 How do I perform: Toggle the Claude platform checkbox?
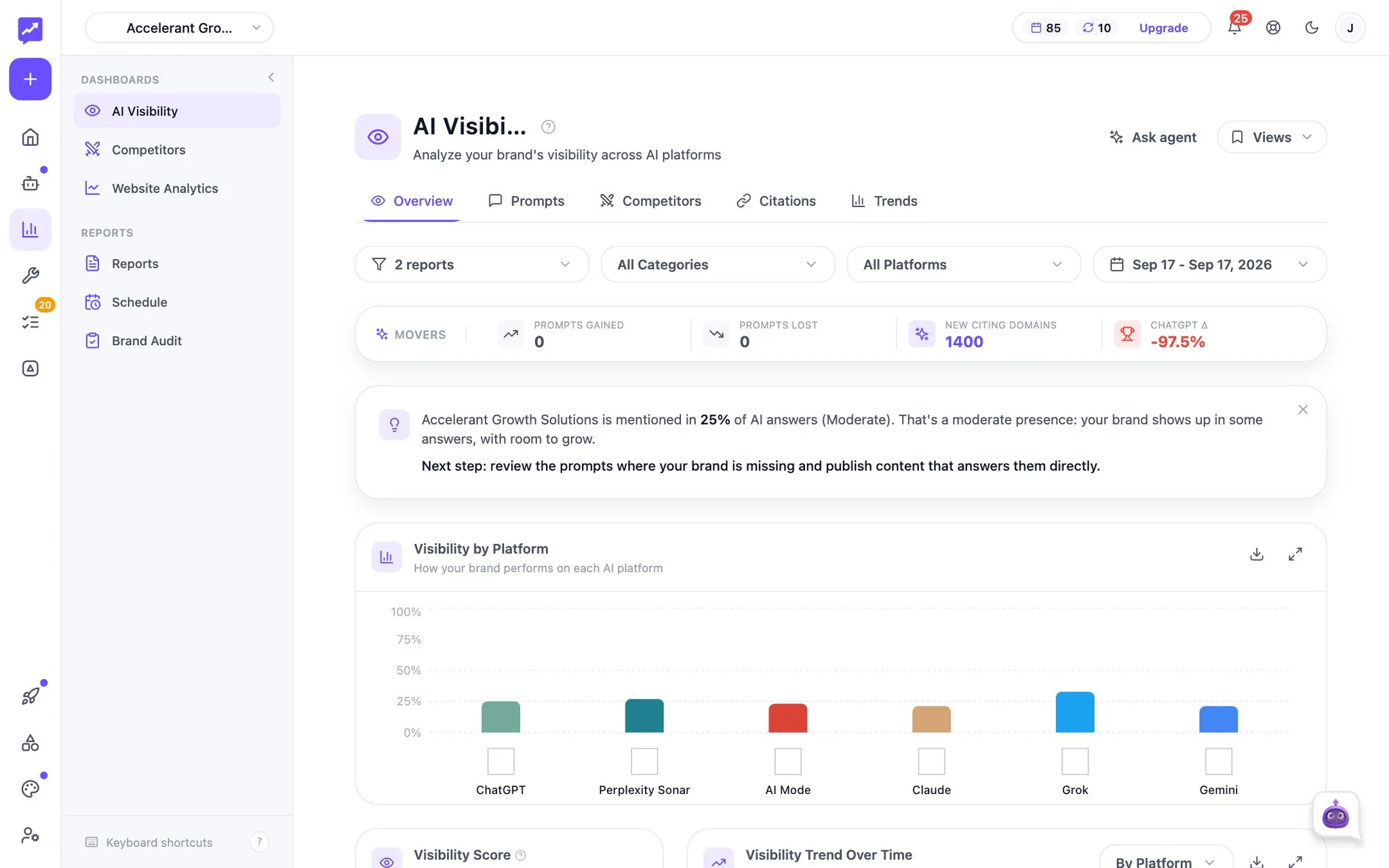click(931, 761)
